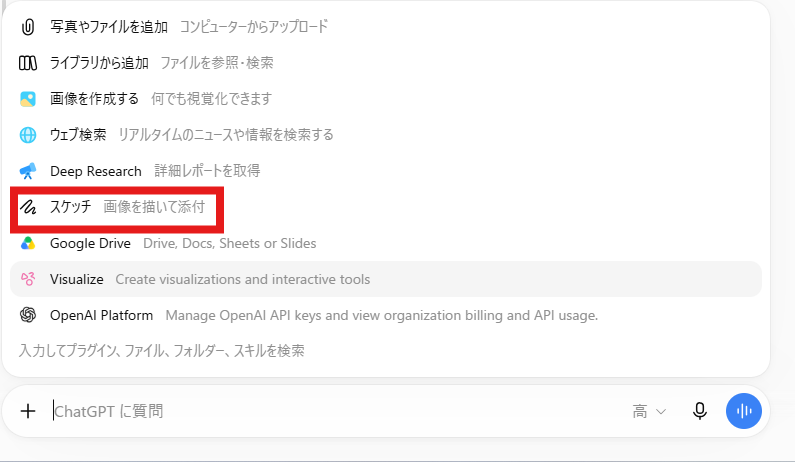Click the sketch scribble icon
This screenshot has width=795, height=462.
[28, 207]
